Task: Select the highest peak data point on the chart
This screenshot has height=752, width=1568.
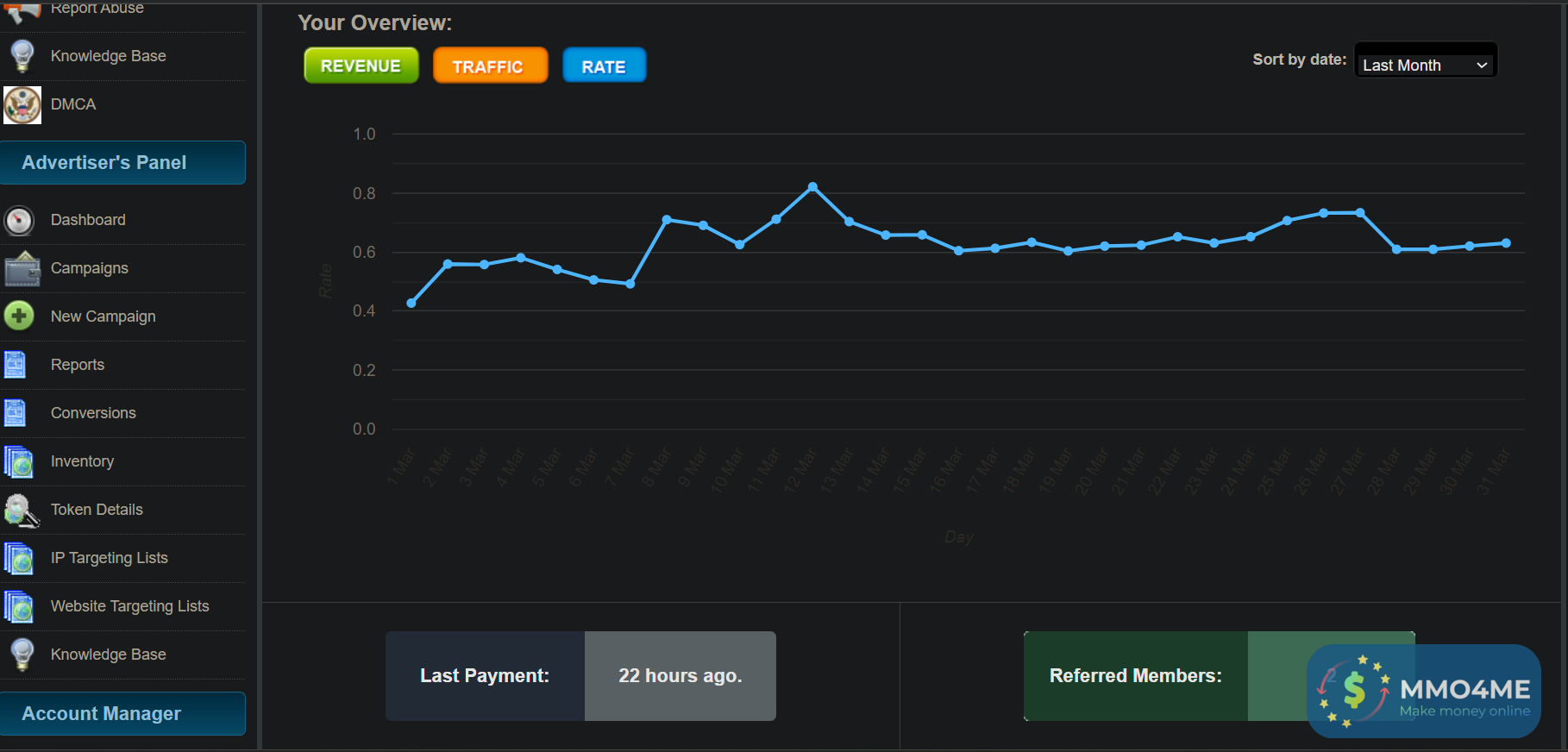Action: click(x=812, y=186)
